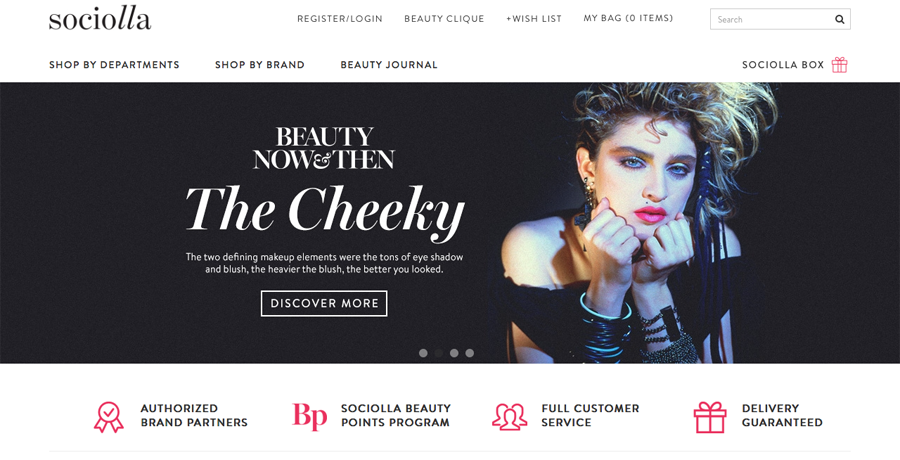This screenshot has width=900, height=460.
Task: Click the Full Customer Service people icon
Action: click(510, 417)
